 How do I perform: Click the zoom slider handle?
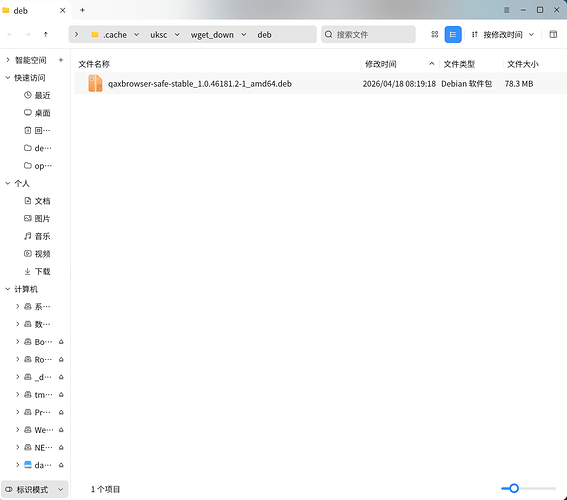(x=514, y=489)
